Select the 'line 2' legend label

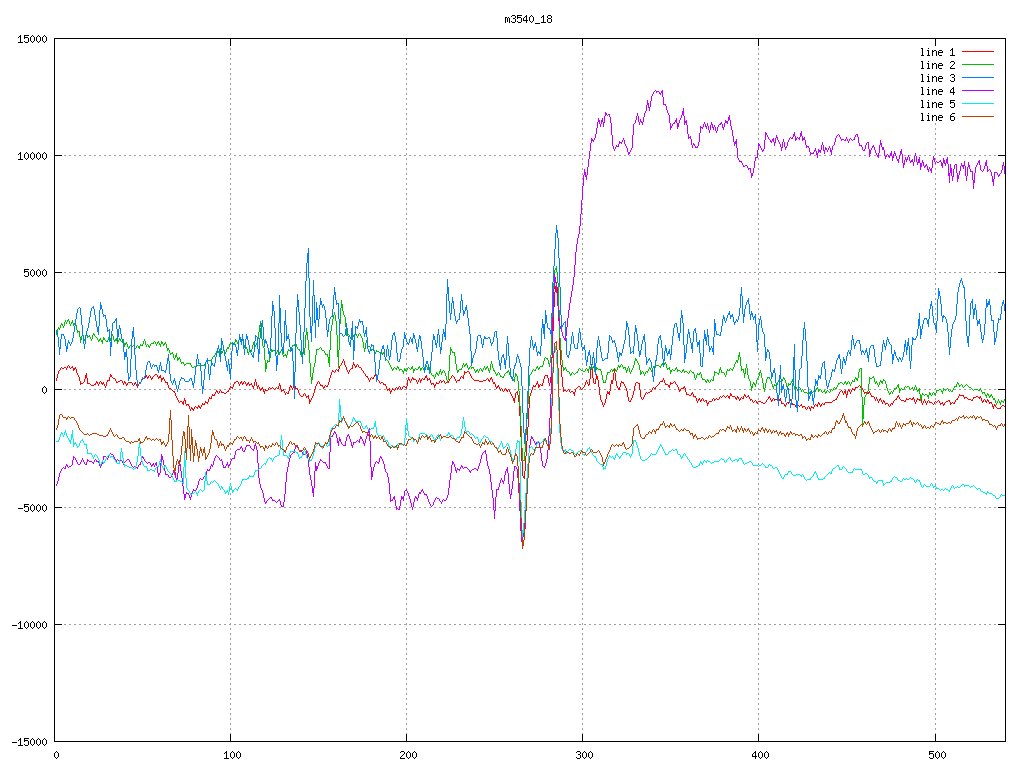pos(937,65)
